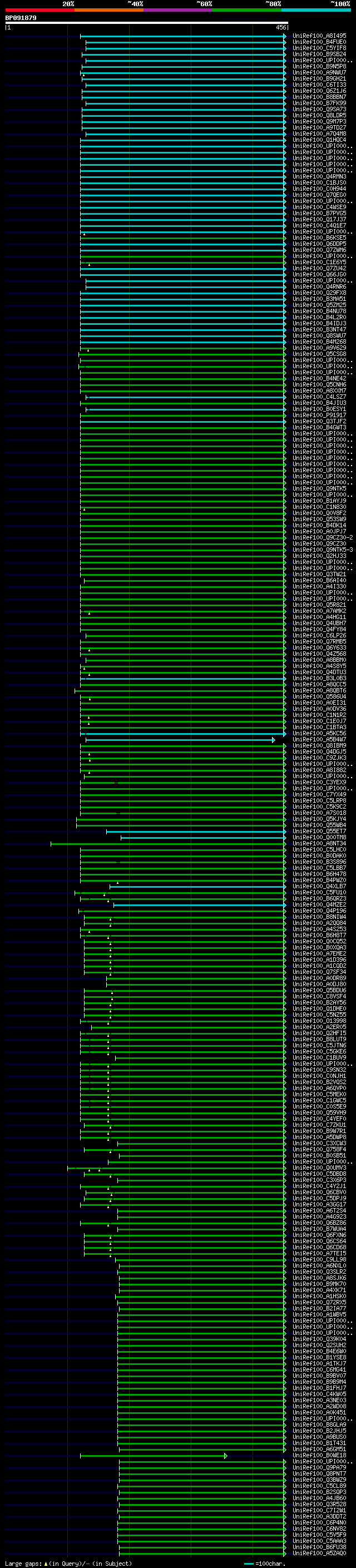
Task: Select hit UniRef100_Q9NTK5-3
Action: point(323,550)
